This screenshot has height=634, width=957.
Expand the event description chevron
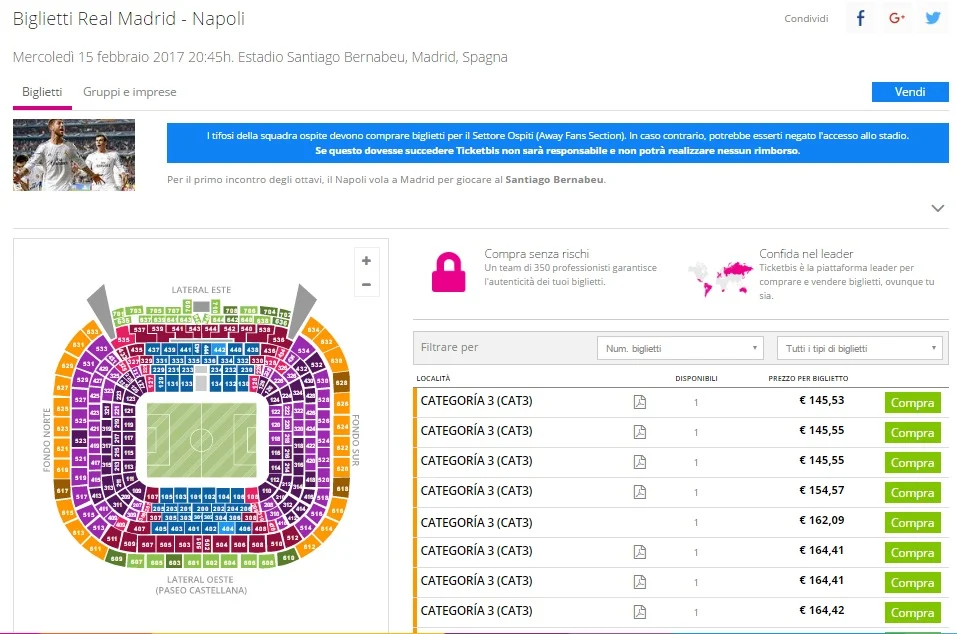pyautogui.click(x=937, y=208)
